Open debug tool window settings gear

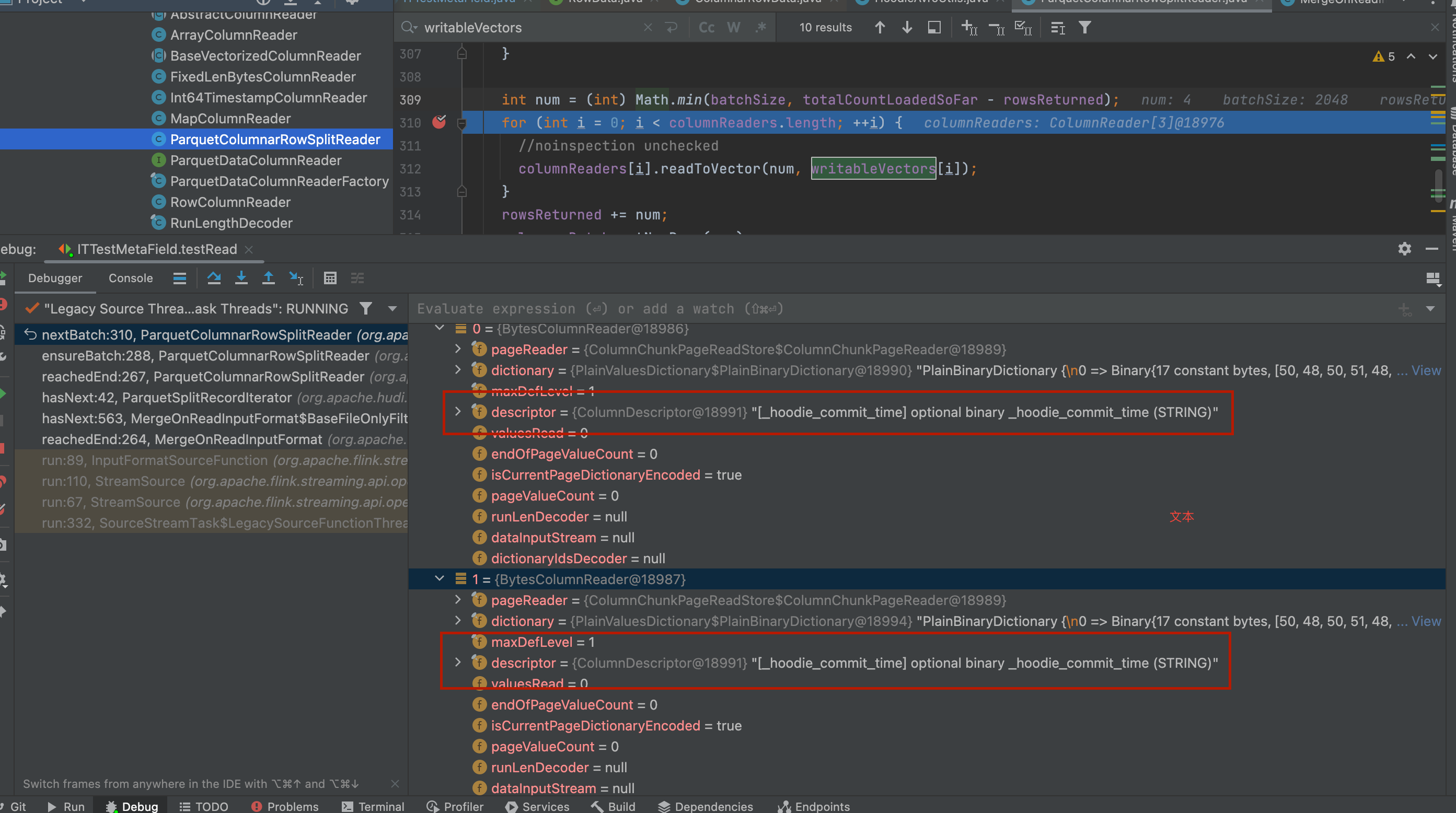point(1405,249)
